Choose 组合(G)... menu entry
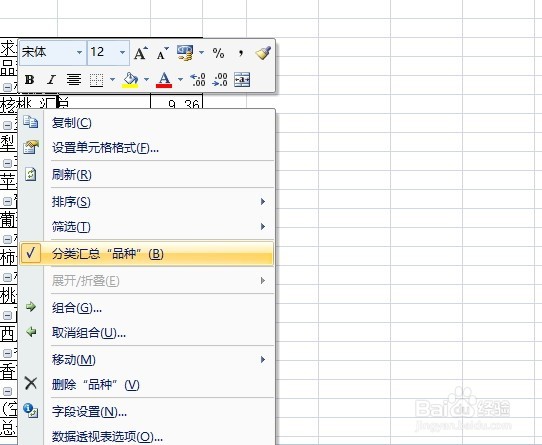This screenshot has height=445, width=542. [x=147, y=307]
